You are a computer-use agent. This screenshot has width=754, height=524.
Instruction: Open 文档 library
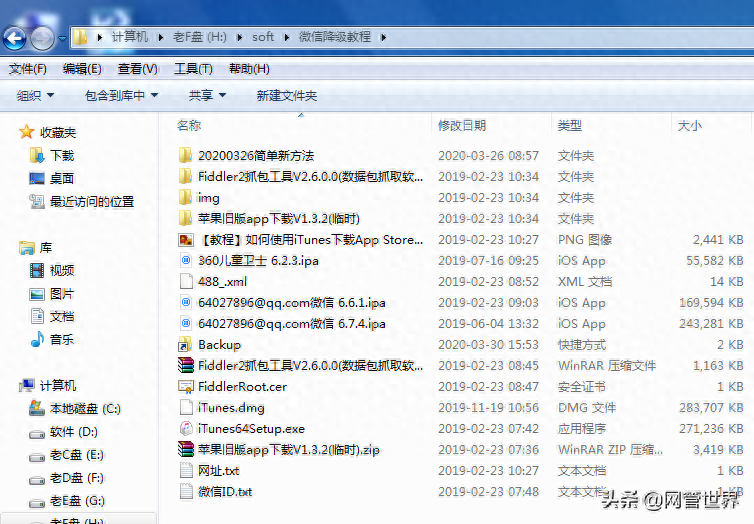[52, 316]
